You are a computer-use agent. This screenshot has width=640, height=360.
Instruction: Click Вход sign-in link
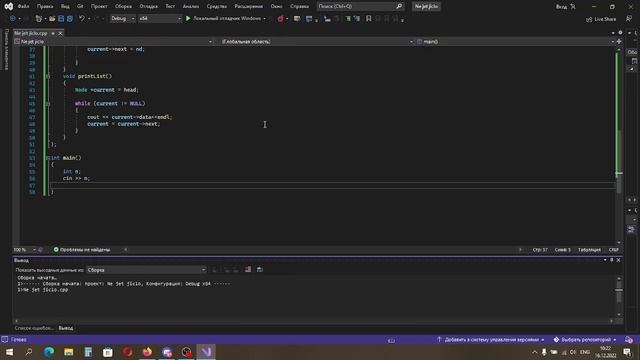[562, 7]
